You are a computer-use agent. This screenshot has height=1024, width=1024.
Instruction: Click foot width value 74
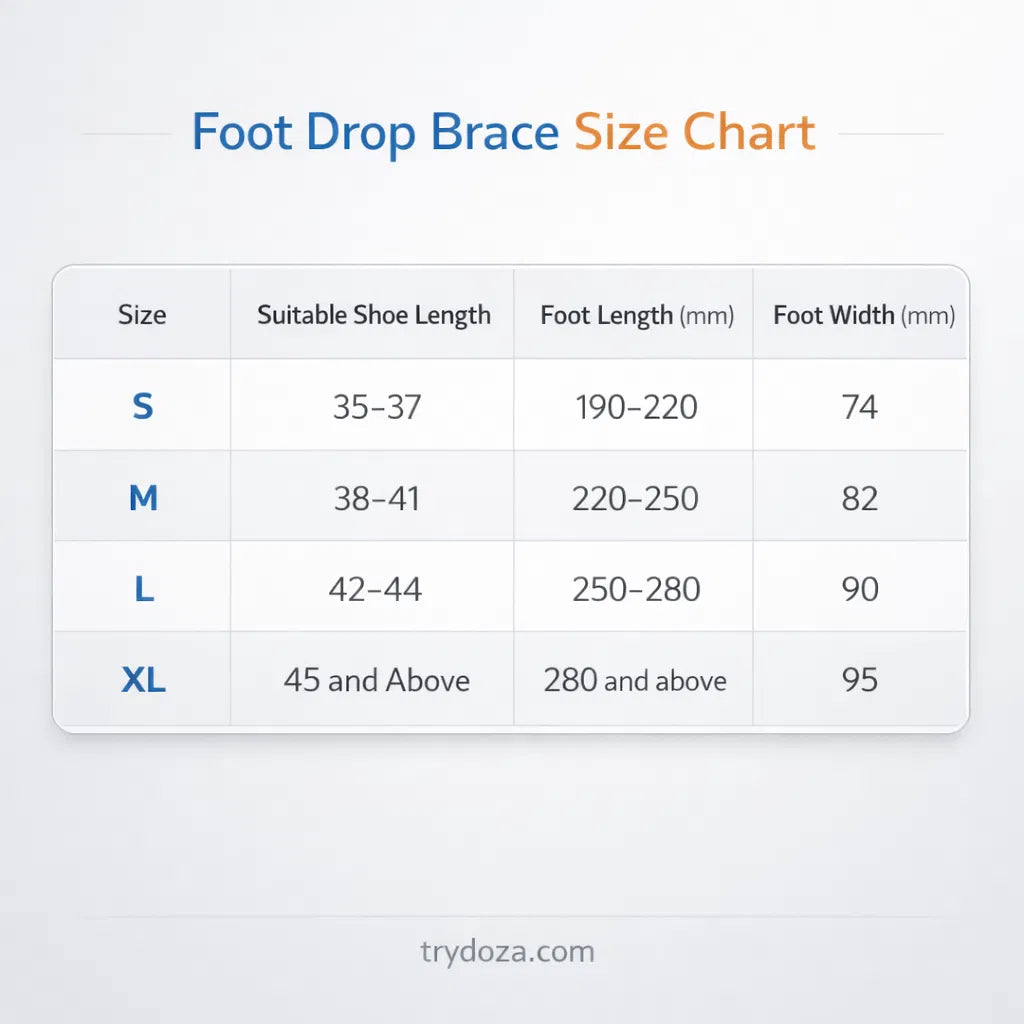point(859,407)
